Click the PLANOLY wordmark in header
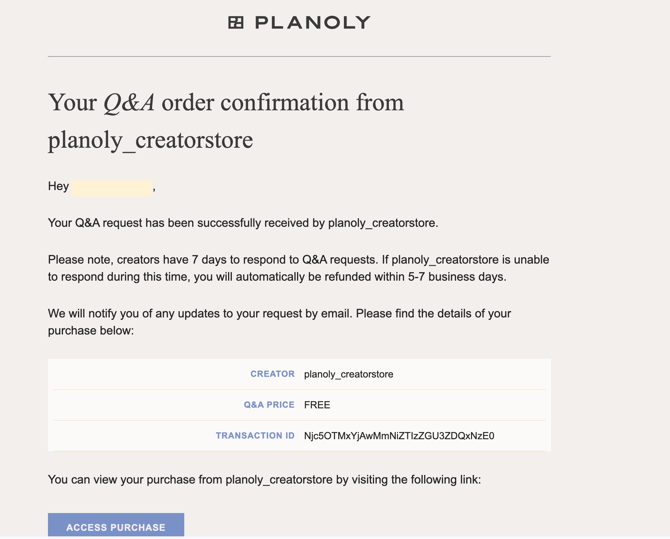The image size is (670, 539). tap(312, 22)
